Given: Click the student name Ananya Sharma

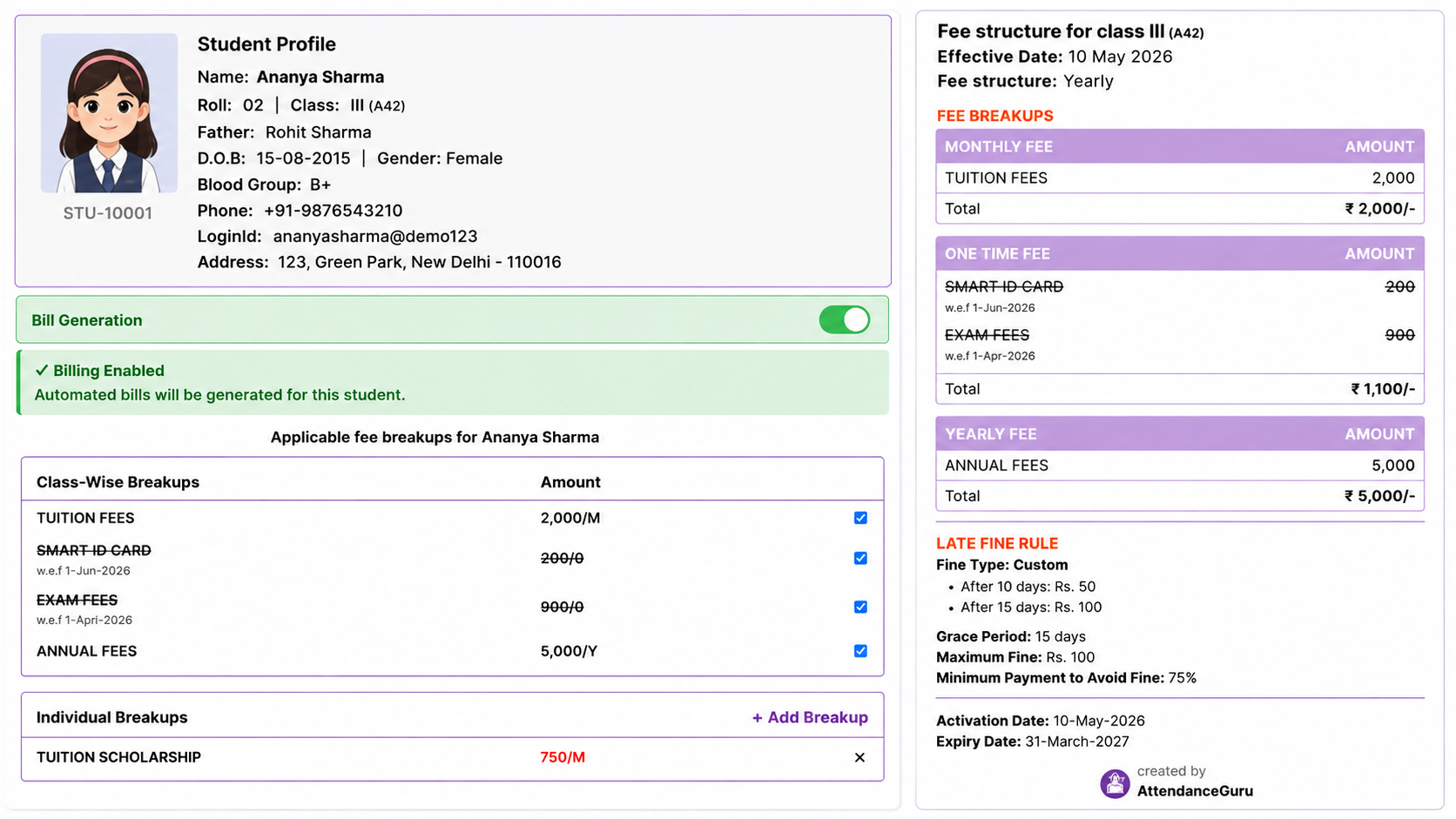Looking at the screenshot, I should tap(320, 77).
